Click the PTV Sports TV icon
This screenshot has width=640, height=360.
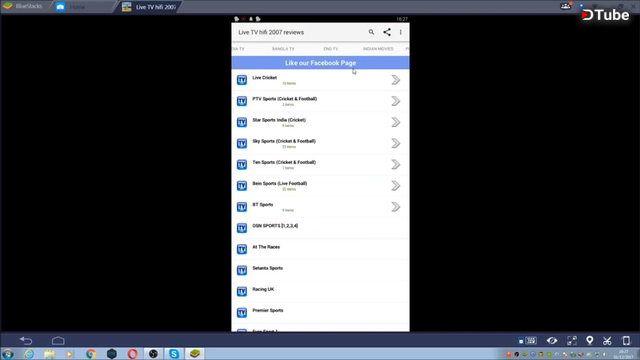coord(242,101)
